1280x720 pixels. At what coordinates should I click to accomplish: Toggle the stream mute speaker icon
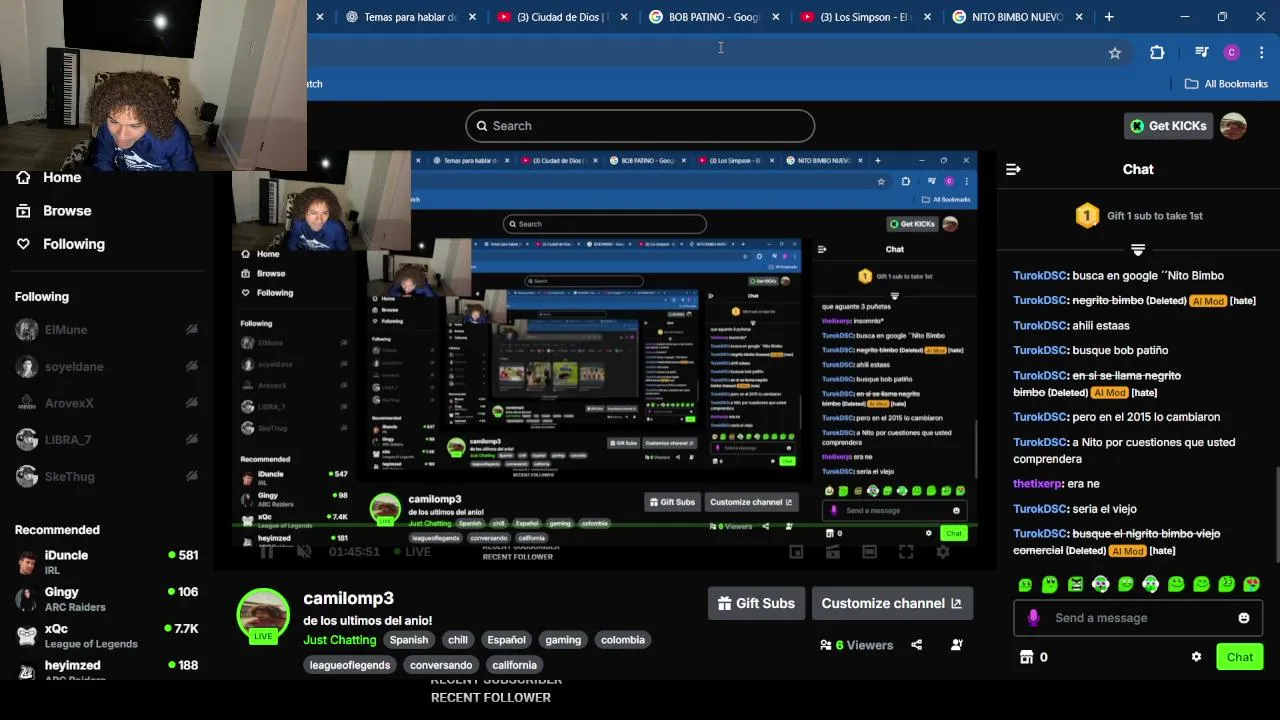click(304, 552)
